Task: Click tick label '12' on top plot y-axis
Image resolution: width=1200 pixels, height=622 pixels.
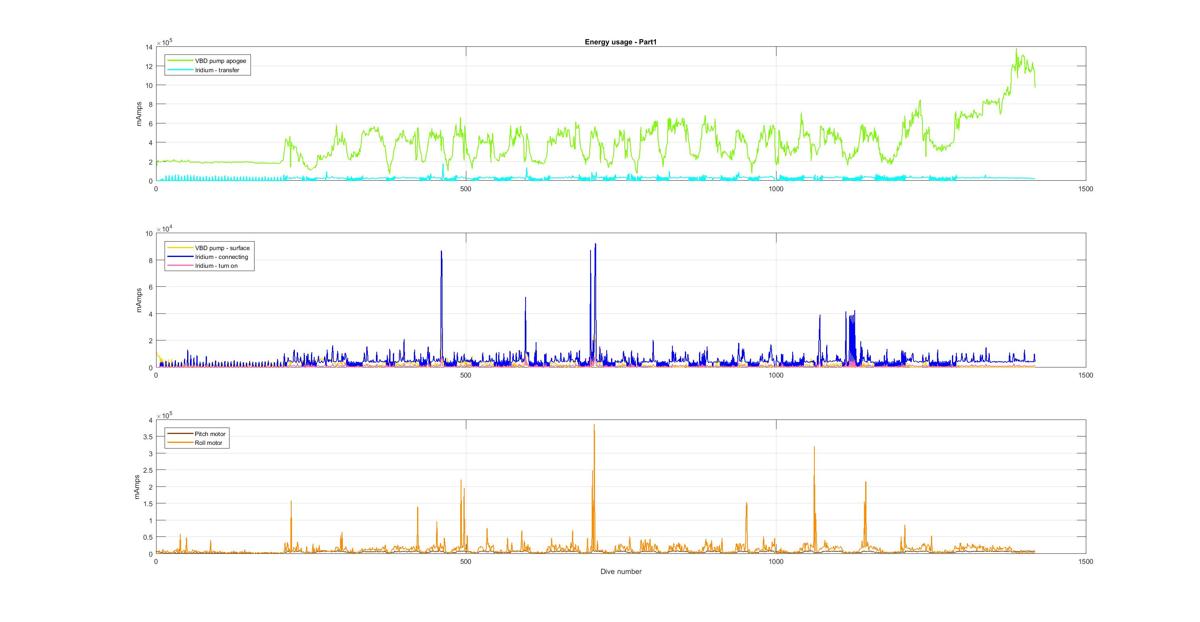Action: tap(148, 66)
